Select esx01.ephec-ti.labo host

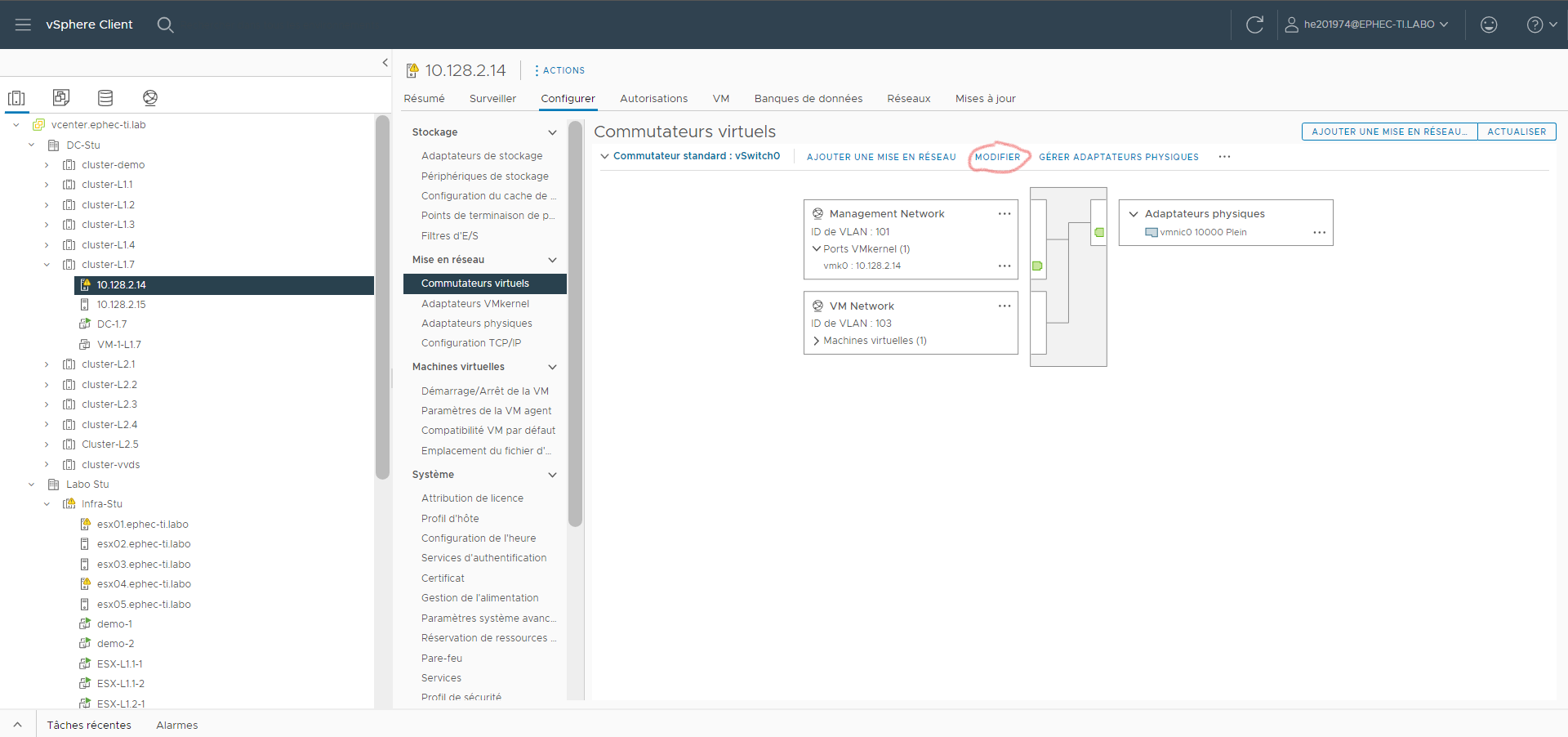(x=142, y=525)
